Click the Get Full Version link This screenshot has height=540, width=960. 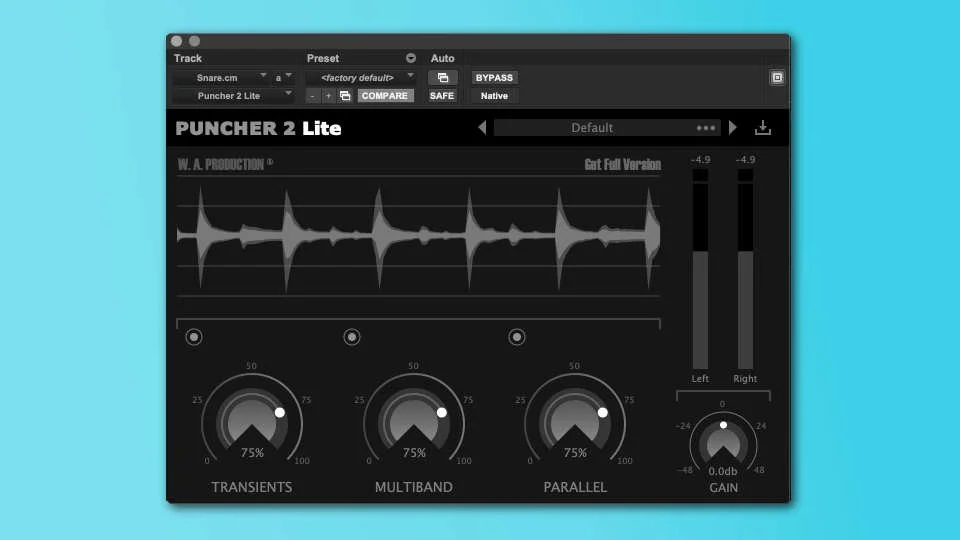pyautogui.click(x=623, y=164)
